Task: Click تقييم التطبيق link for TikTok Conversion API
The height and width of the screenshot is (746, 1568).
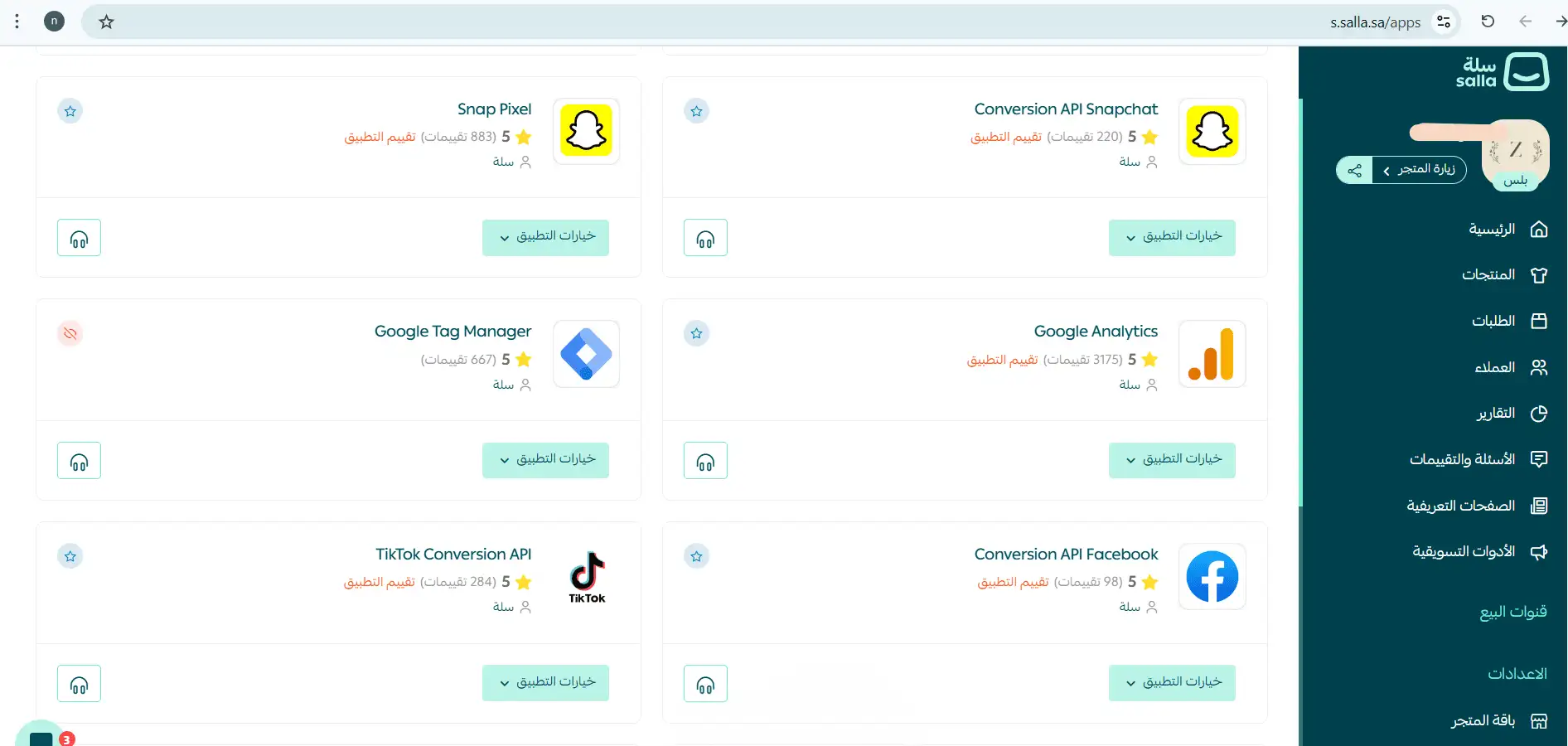Action: [380, 582]
